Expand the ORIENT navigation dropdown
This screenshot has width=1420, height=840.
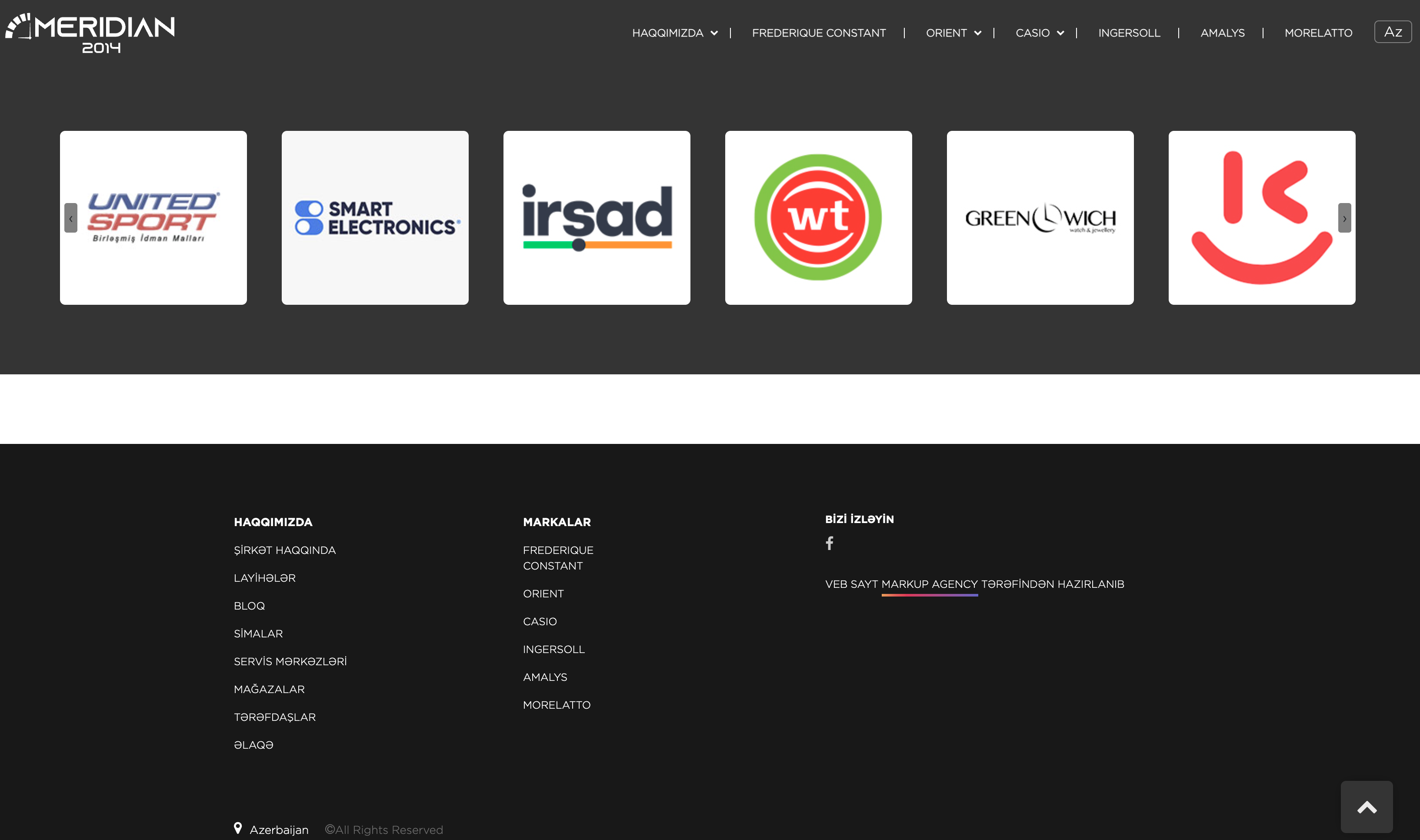953,33
